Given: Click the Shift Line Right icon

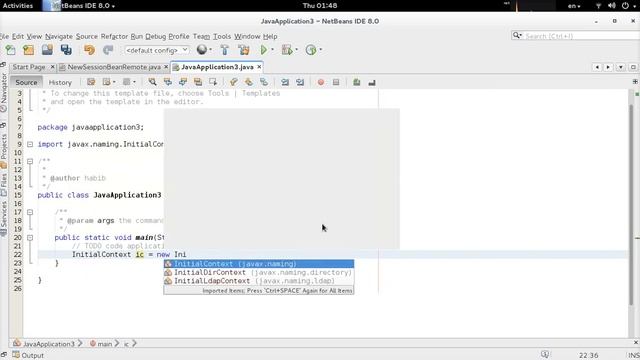Looking at the screenshot, I should coord(300,82).
